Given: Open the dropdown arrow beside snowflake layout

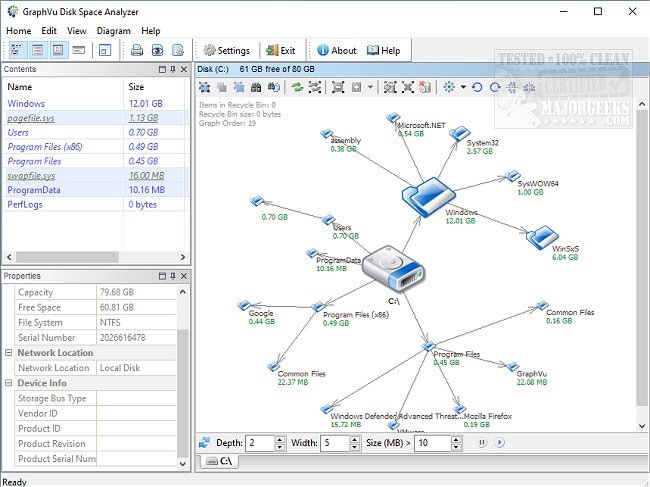Looking at the screenshot, I should point(463,87).
